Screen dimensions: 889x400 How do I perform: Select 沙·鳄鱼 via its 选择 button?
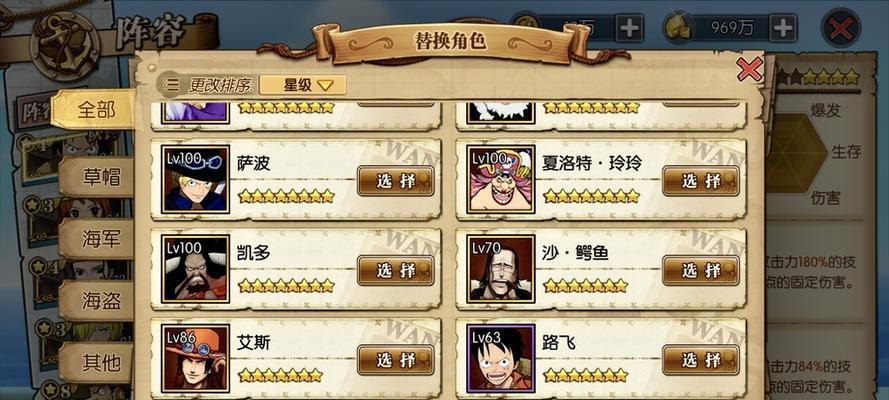pos(701,270)
